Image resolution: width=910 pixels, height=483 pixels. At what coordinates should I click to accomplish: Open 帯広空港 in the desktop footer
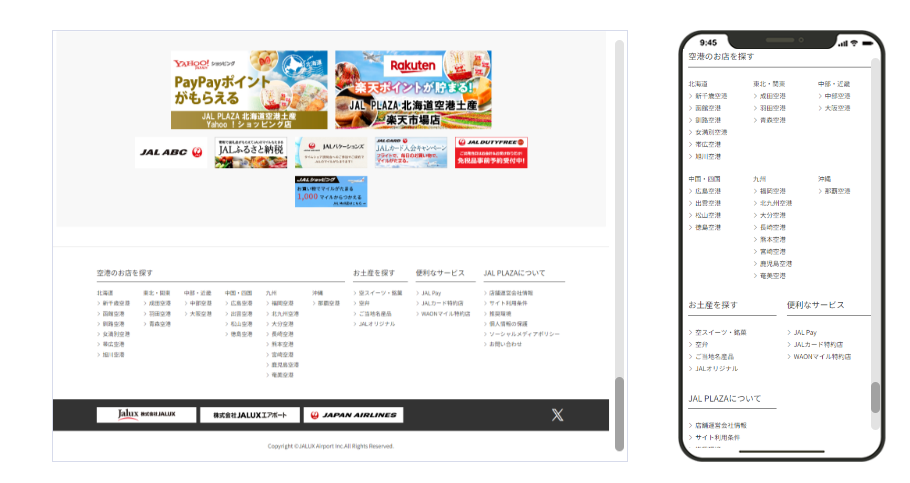tap(113, 344)
